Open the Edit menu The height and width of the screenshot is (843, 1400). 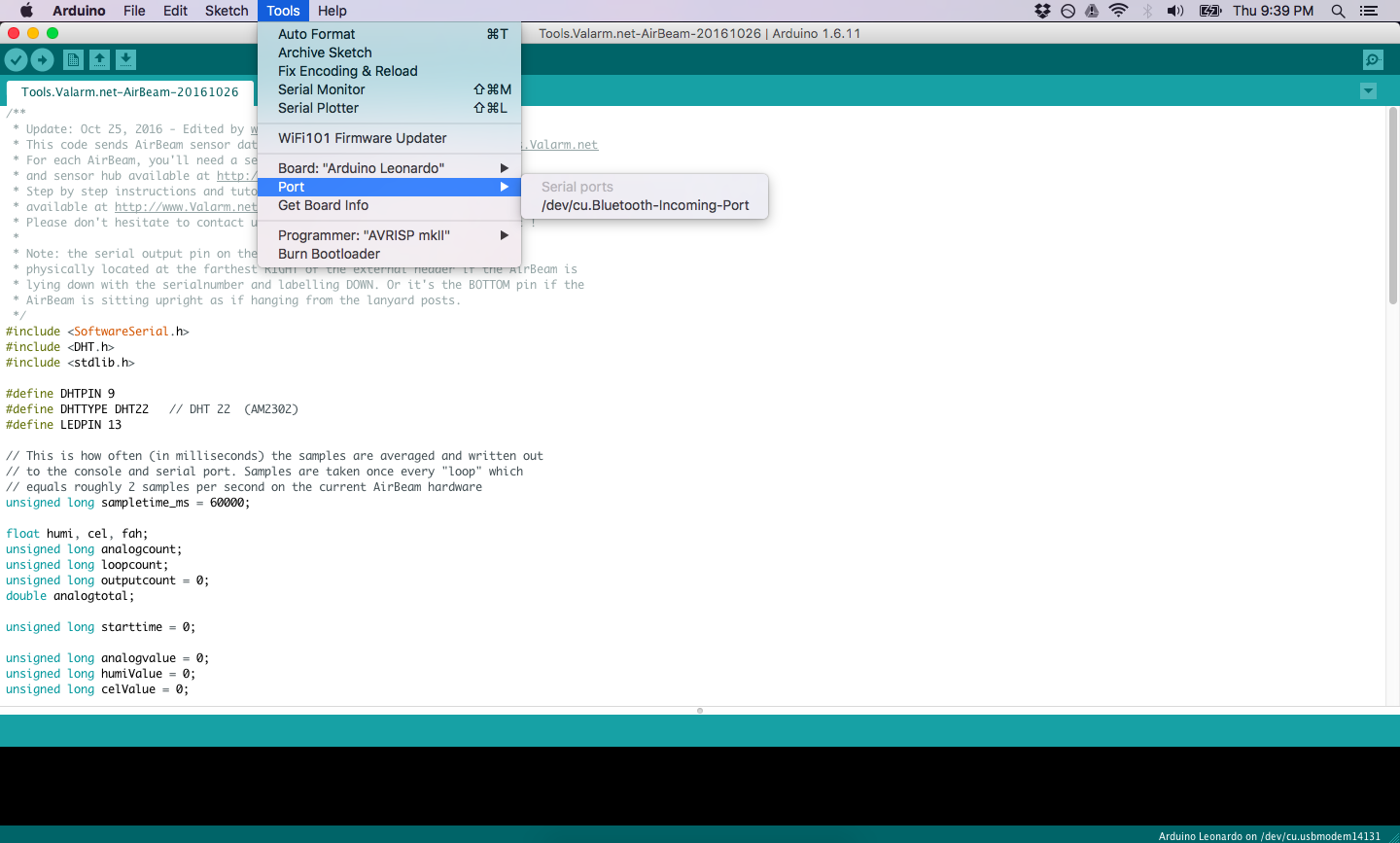pyautogui.click(x=175, y=11)
